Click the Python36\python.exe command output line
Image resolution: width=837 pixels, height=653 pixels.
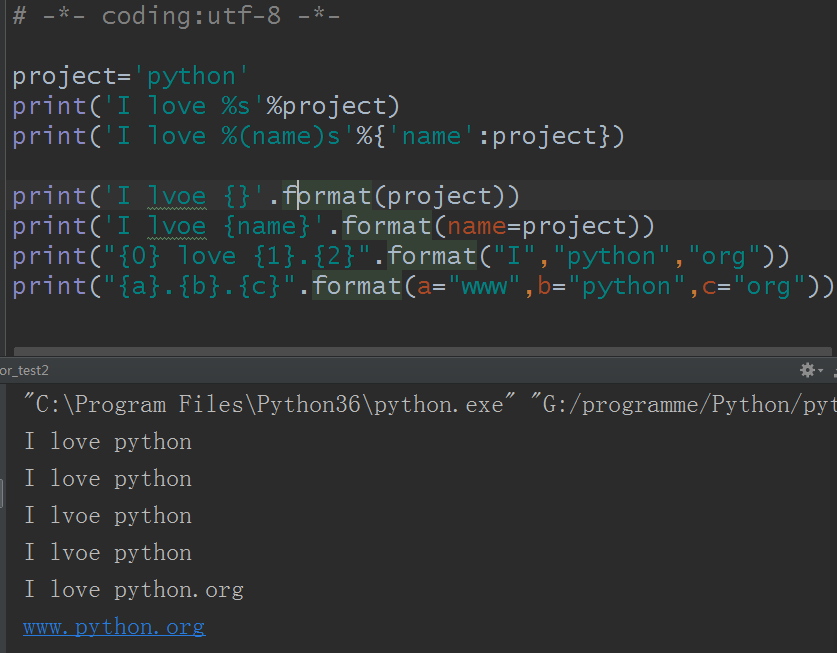point(430,405)
